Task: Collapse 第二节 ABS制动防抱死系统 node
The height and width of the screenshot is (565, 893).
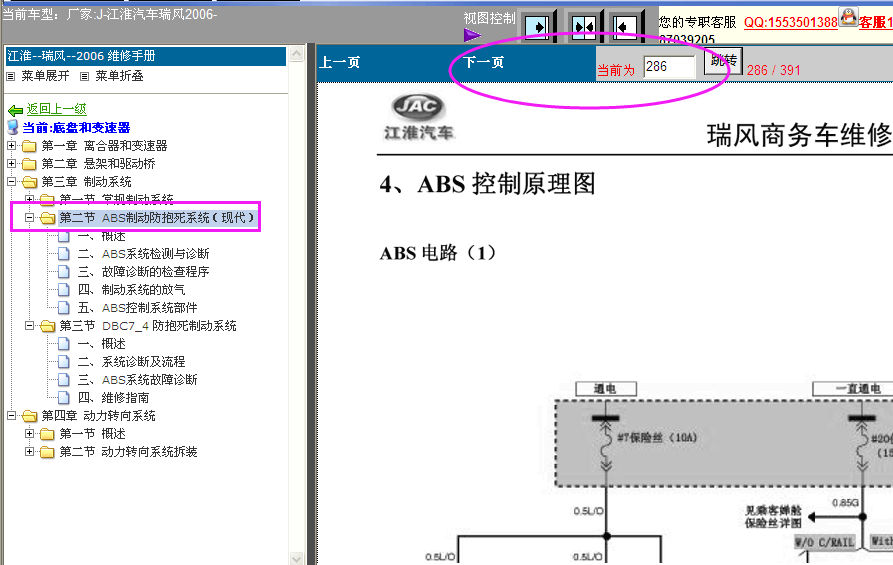Action: (30, 218)
